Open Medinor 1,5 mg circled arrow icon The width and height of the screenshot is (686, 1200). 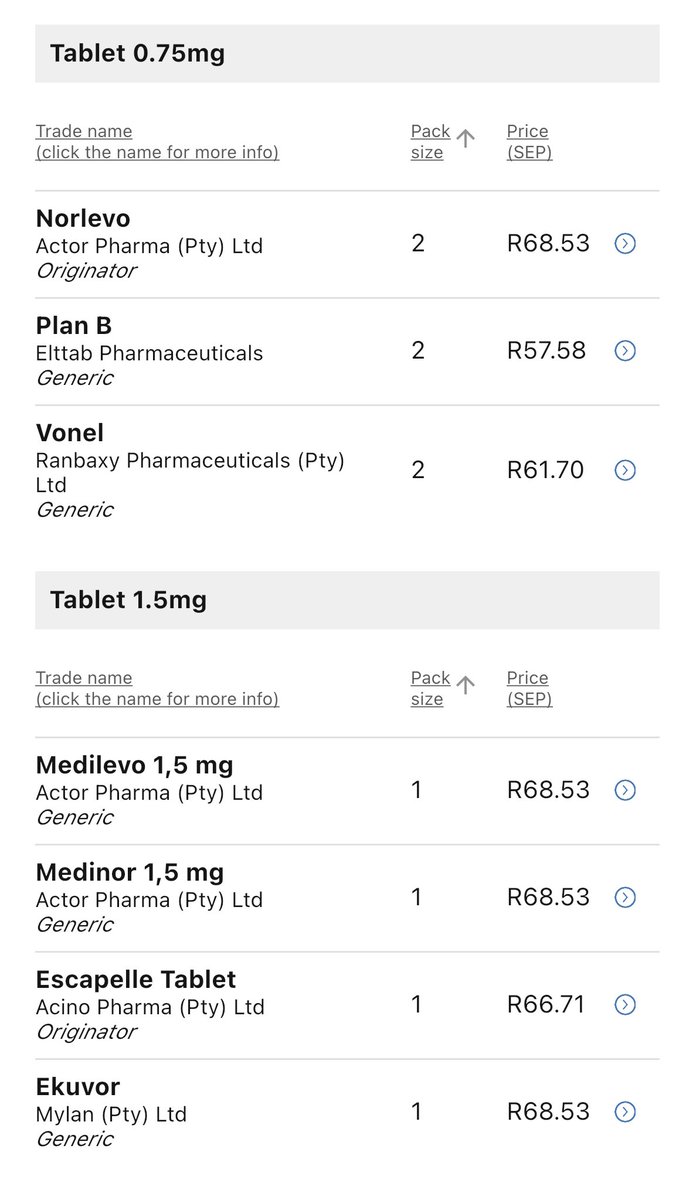coord(625,897)
